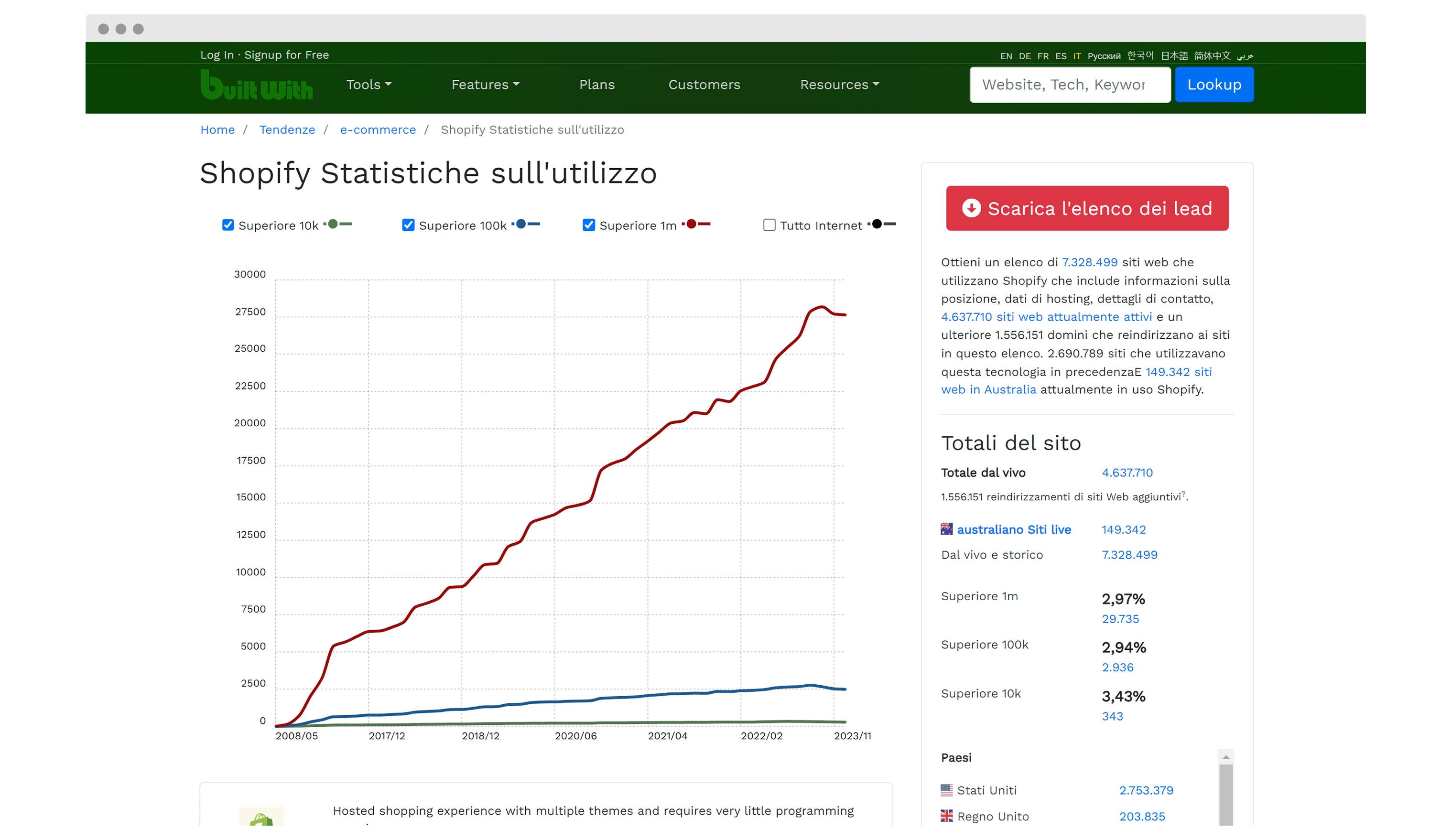1452x840 pixels.
Task: Switch language to Japanese 日本語
Action: [1174, 55]
